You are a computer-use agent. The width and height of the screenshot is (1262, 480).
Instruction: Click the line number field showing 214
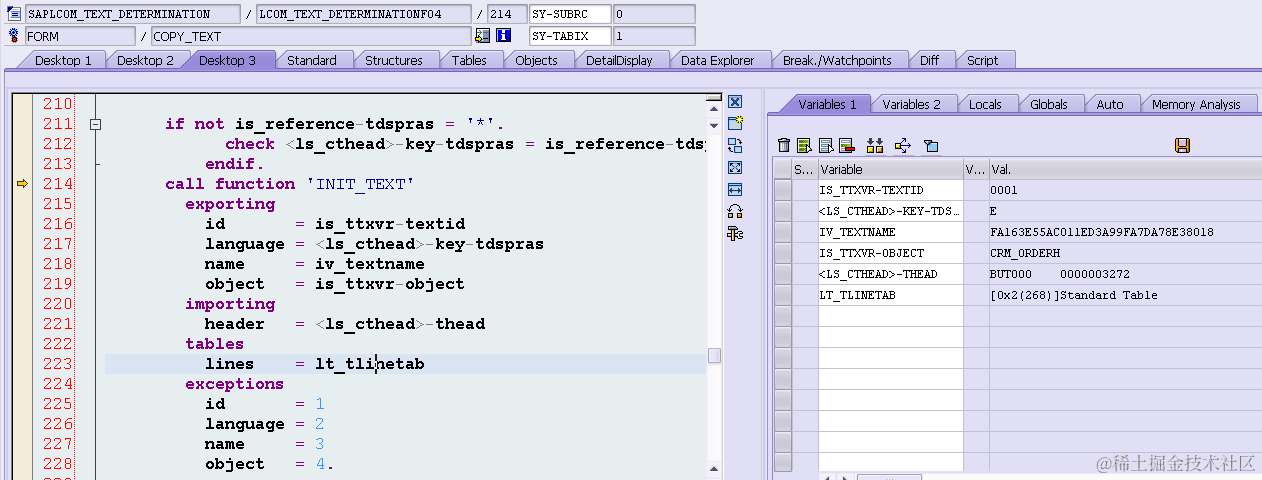click(x=506, y=14)
